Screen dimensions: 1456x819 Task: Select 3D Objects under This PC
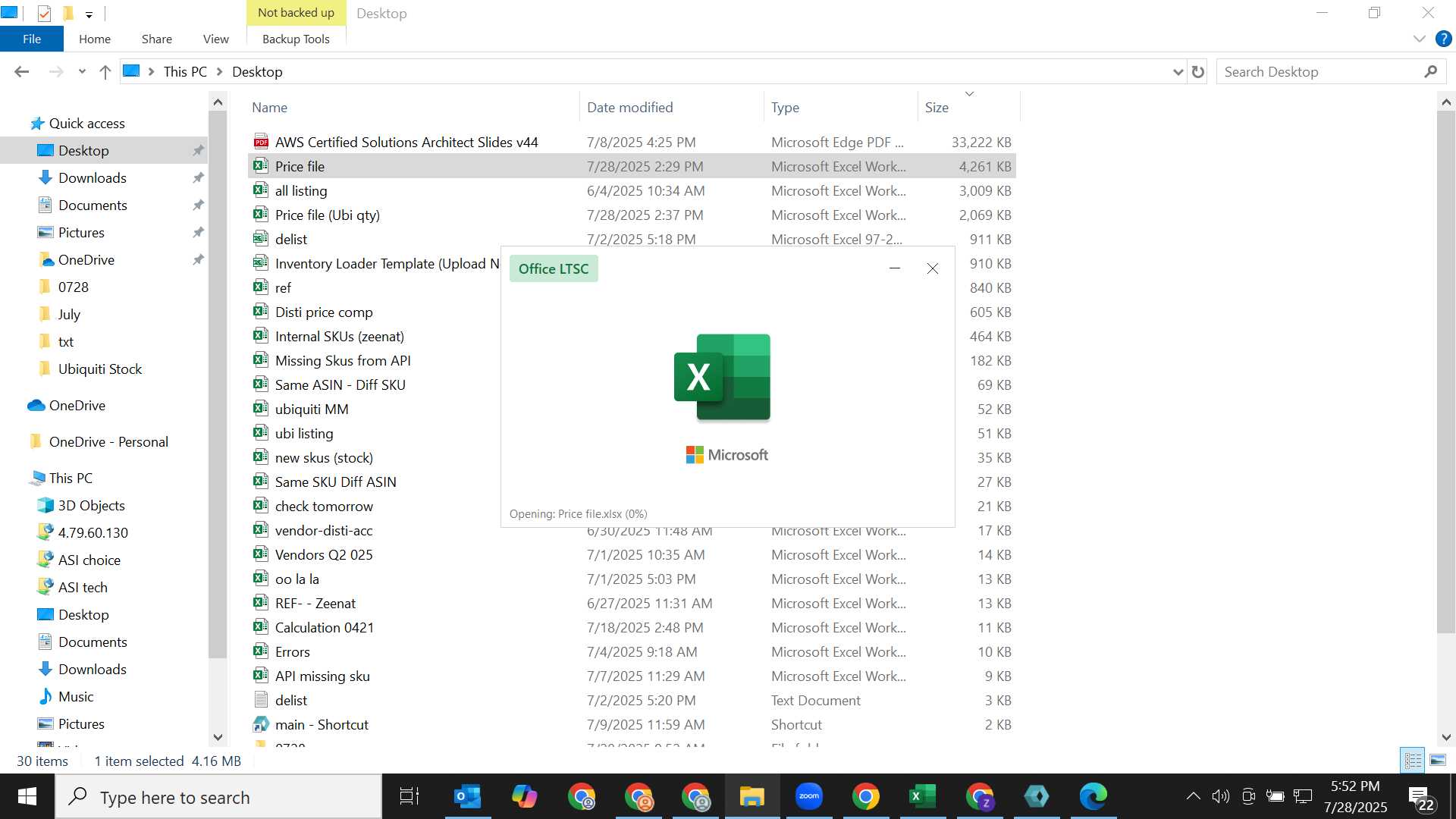(91, 506)
